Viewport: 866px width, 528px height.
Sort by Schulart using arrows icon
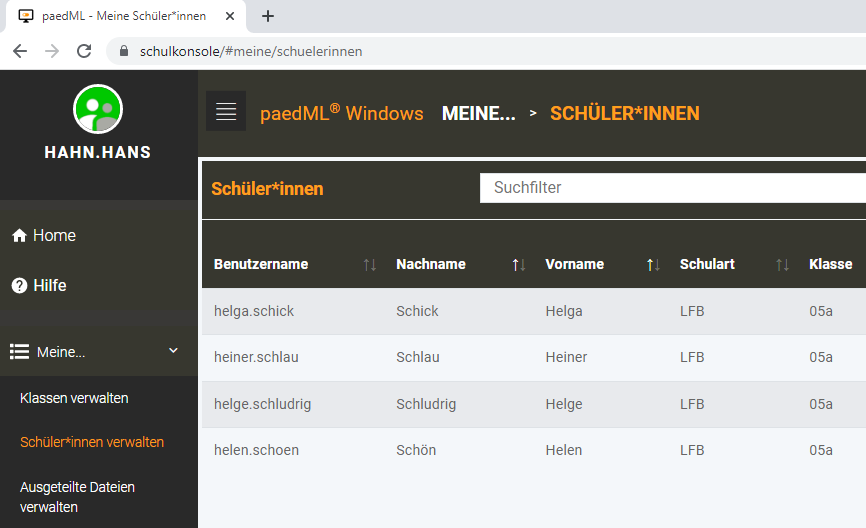pos(782,265)
